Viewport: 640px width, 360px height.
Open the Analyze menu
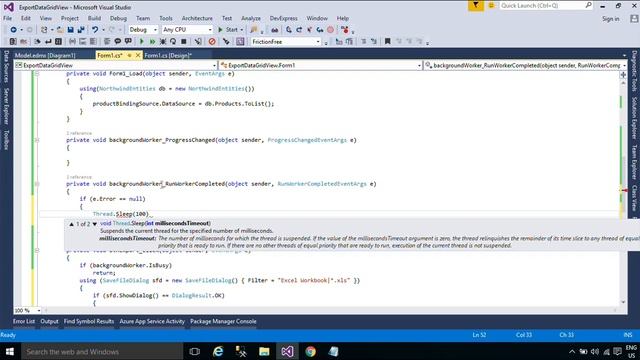pos(251,18)
